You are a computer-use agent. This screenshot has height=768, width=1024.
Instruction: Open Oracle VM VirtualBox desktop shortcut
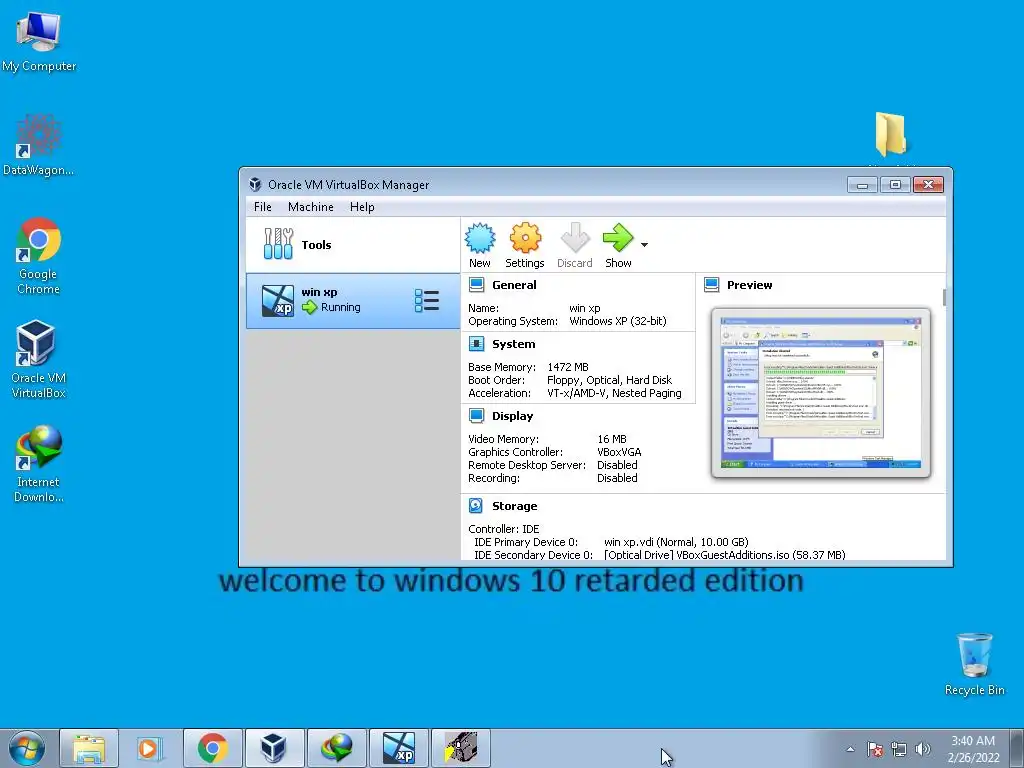39,359
